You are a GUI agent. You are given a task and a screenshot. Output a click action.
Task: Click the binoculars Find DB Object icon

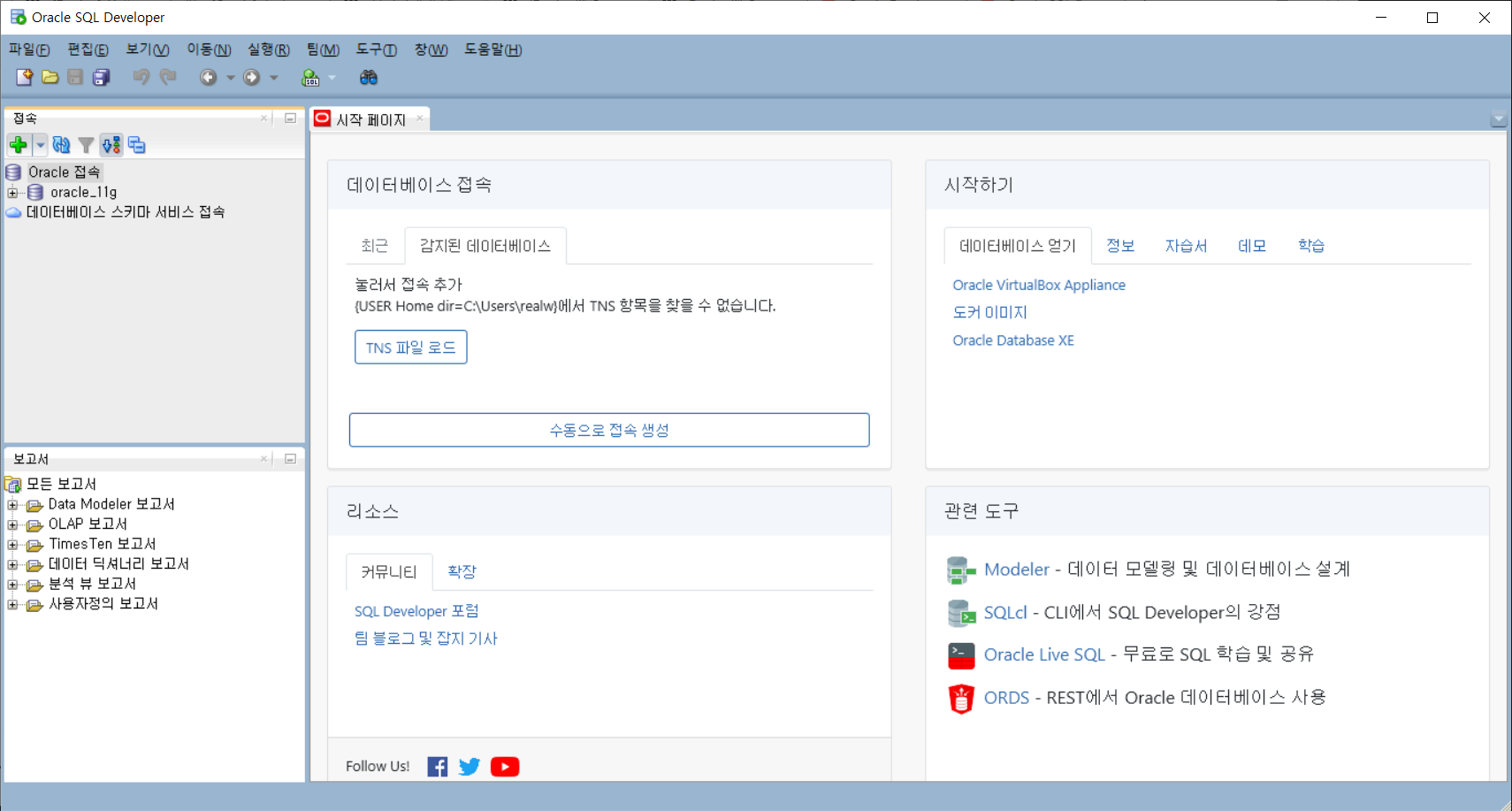pos(369,77)
